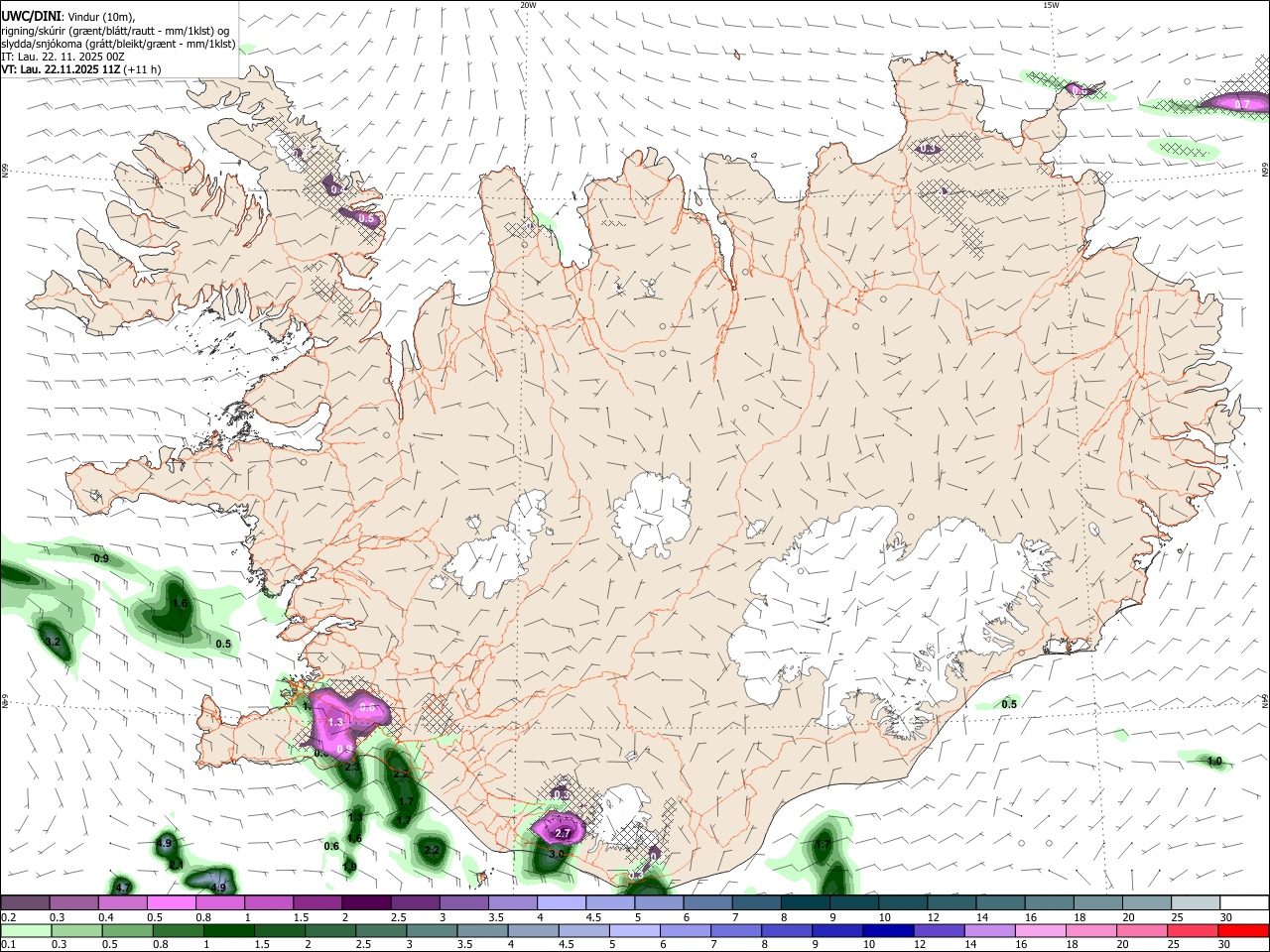Select the dark green 1–1.5 swatch in bottom scale
Screen dimensions: 1270x952
coord(227,931)
